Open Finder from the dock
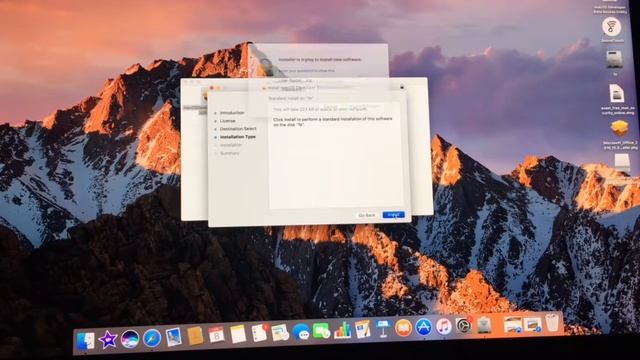 point(86,340)
